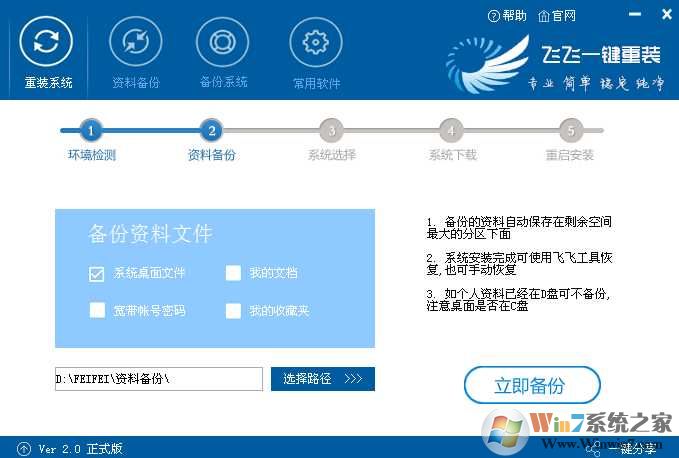Open the 重装系统 reinstall icon
This screenshot has width=679, height=458.
pyautogui.click(x=46, y=42)
